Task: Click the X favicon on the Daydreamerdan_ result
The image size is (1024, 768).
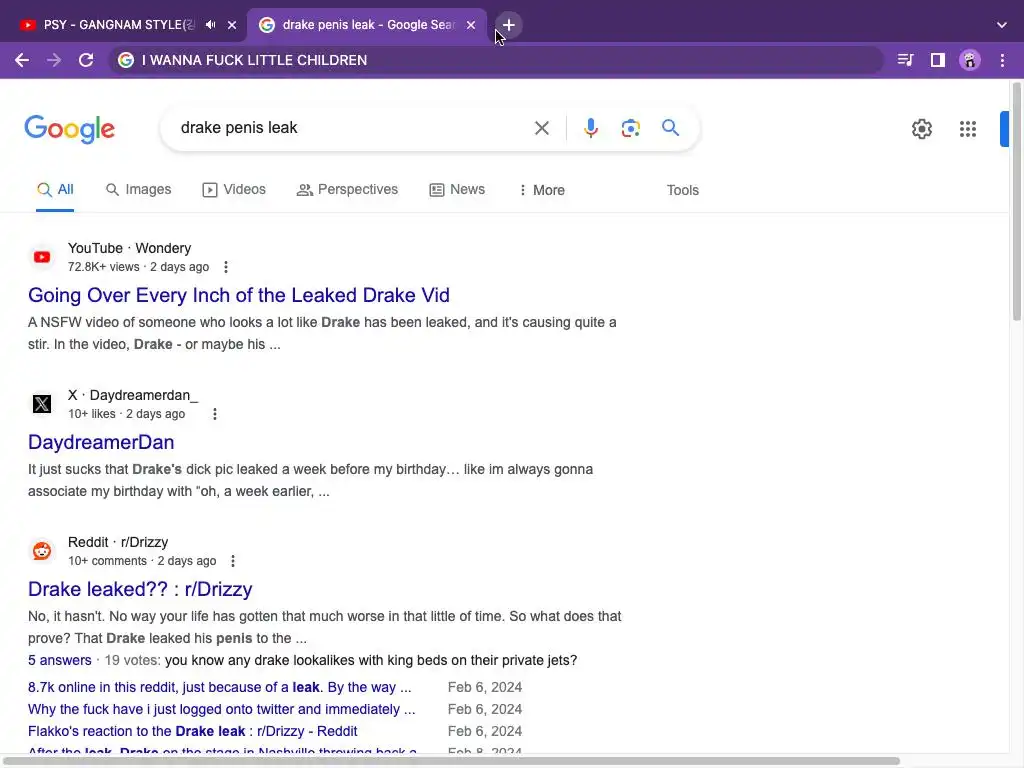Action: point(42,404)
